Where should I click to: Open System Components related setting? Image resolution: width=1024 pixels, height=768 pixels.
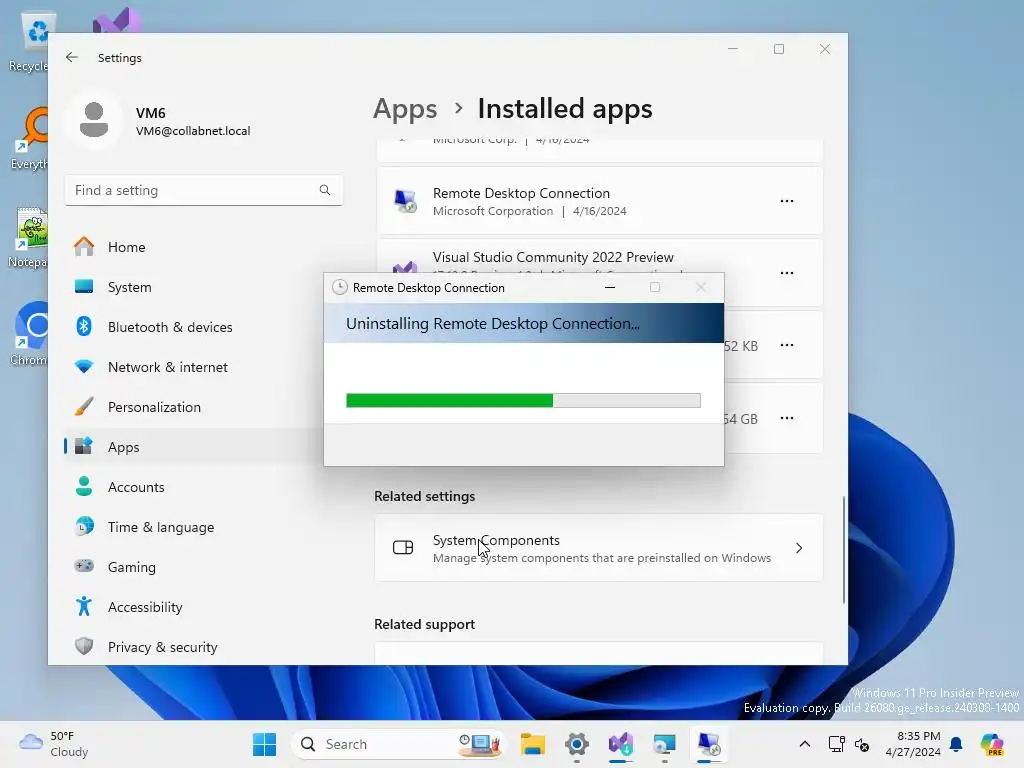tap(599, 548)
